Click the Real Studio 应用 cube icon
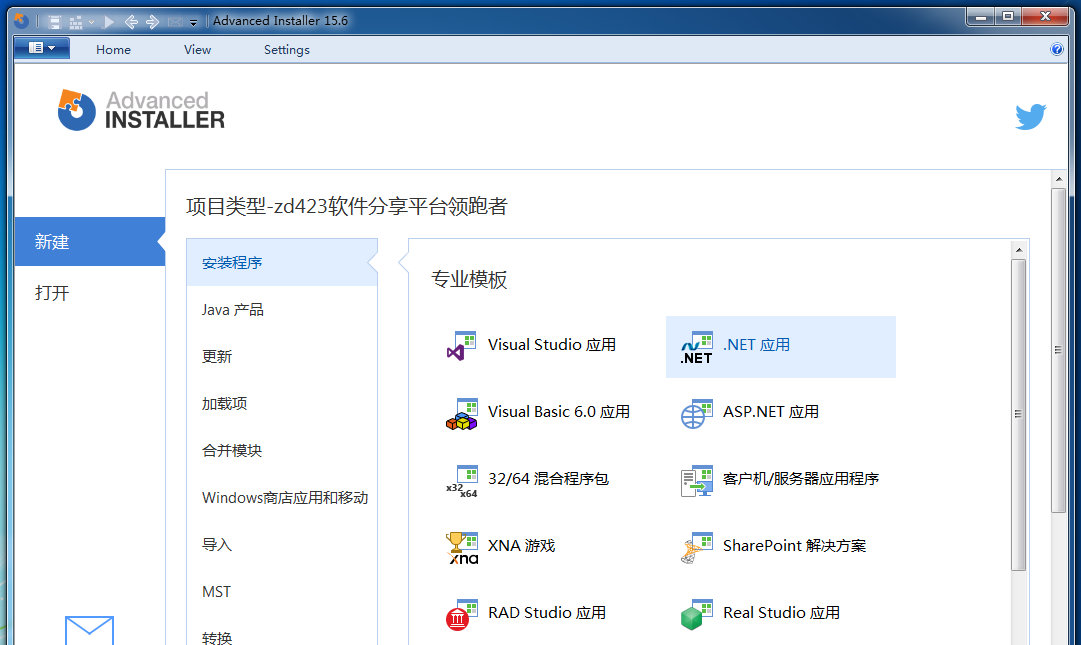 pos(696,615)
